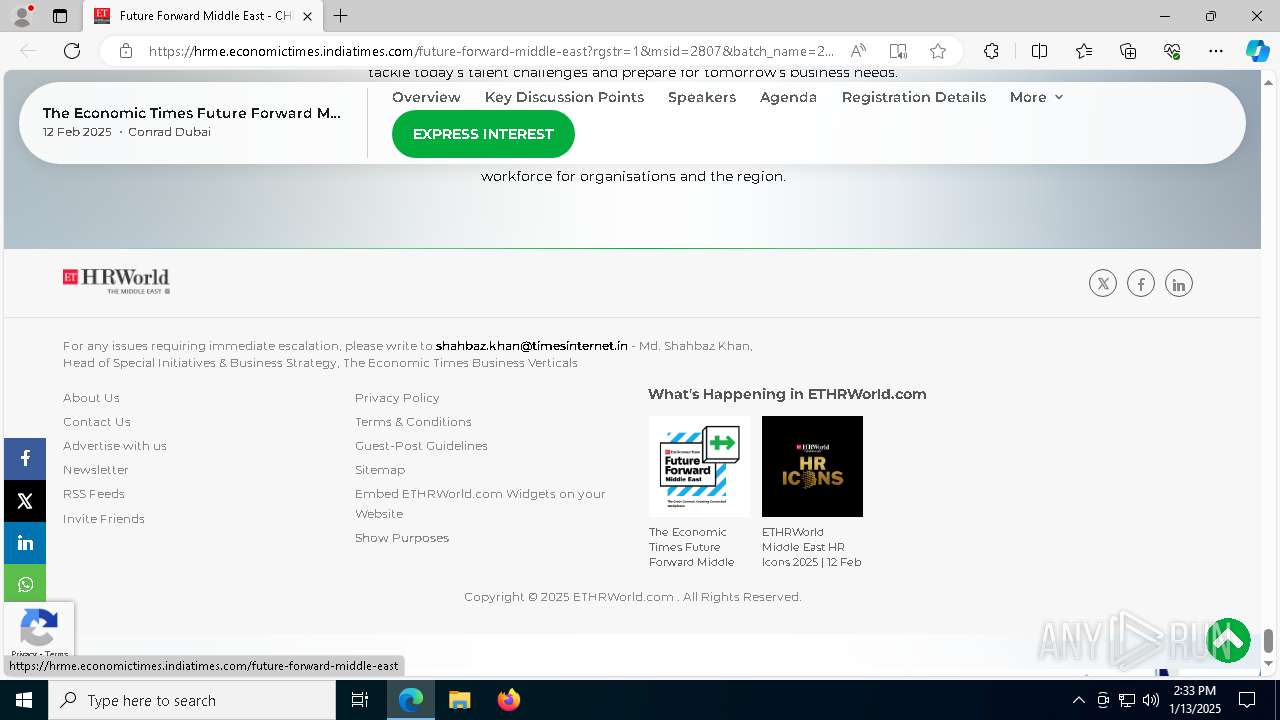
Task: Open the Windows Start menu
Action: (24, 700)
